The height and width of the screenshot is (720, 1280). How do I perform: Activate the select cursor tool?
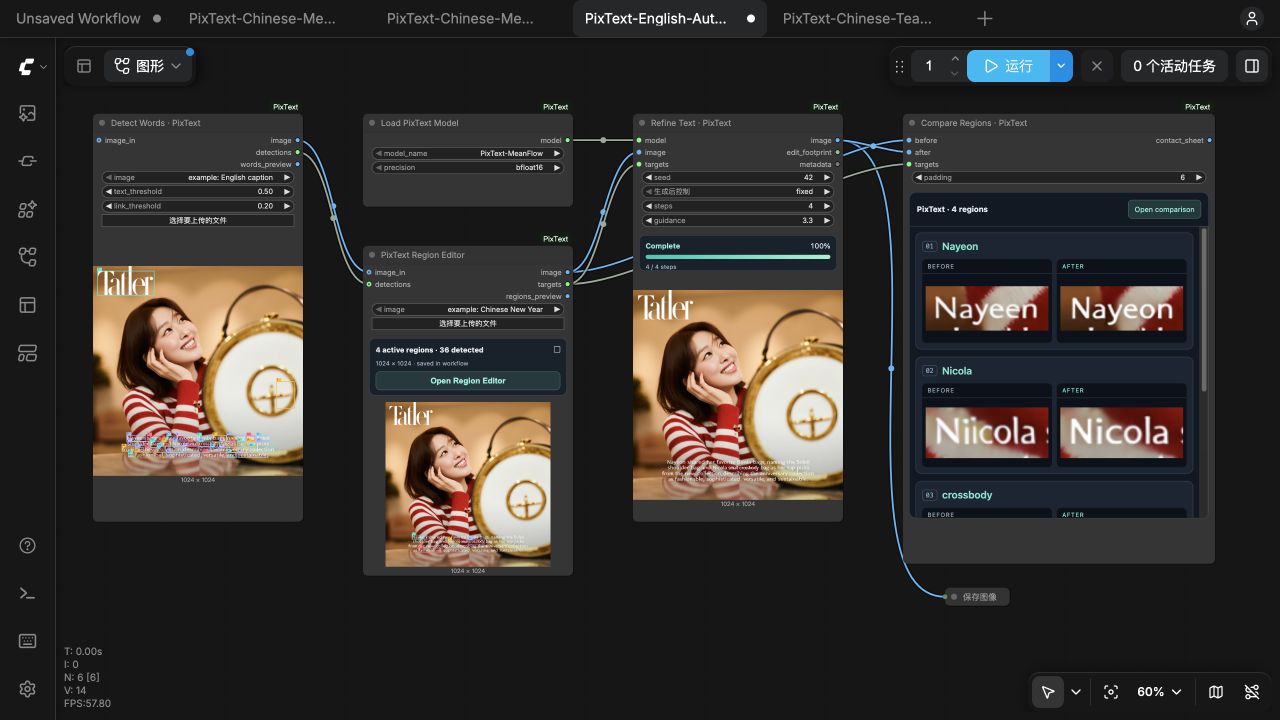[x=1047, y=692]
